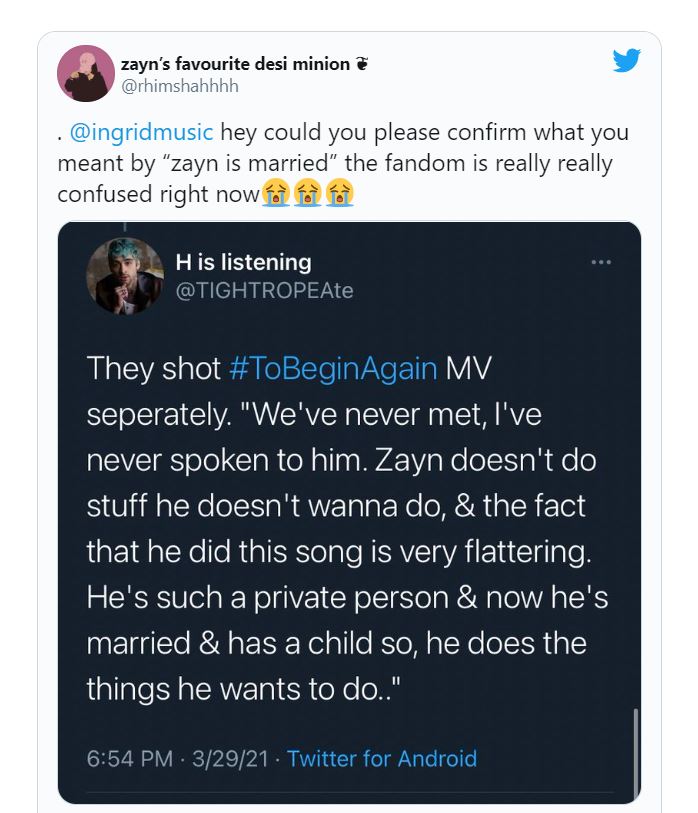The image size is (698, 813).
Task: Click the #ToBeginAgain hashtag
Action: (333, 368)
